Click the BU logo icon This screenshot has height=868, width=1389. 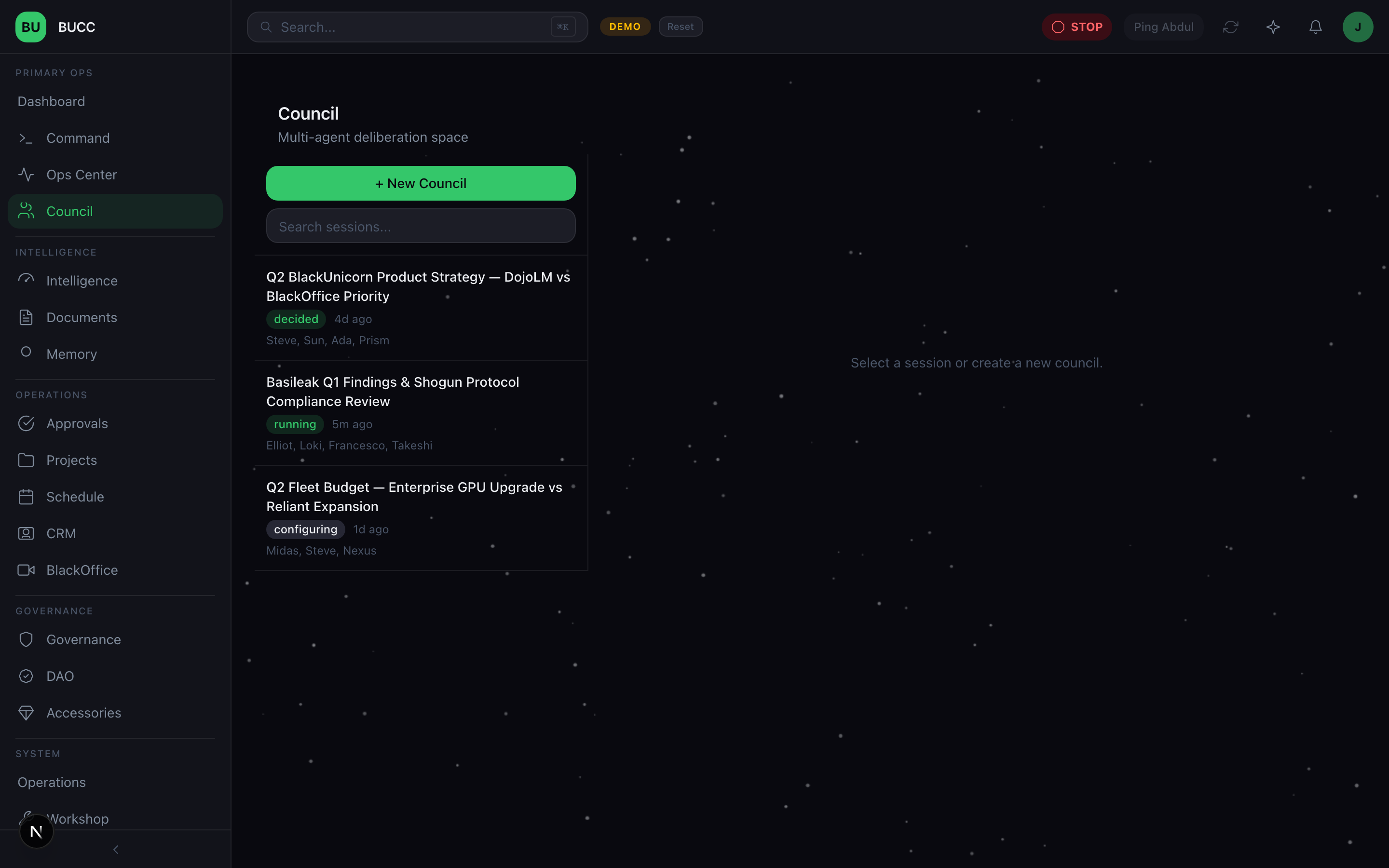[x=30, y=27]
